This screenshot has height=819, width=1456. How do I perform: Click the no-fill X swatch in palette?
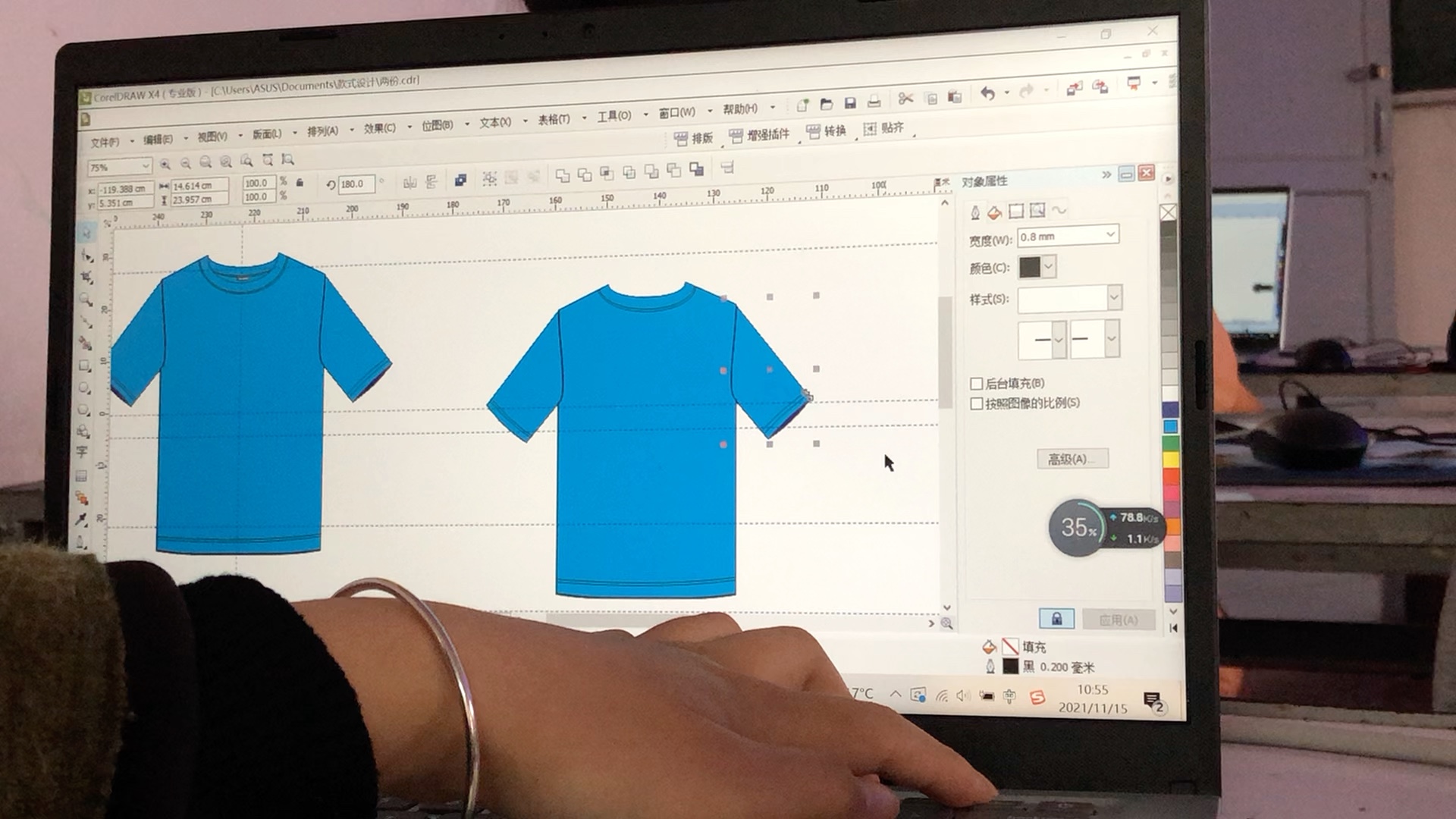pyautogui.click(x=1169, y=212)
